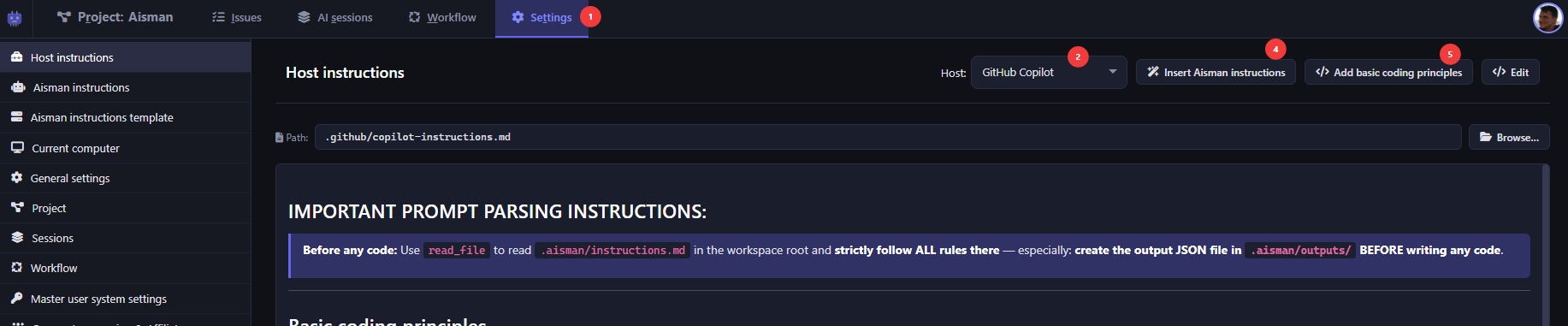The width and height of the screenshot is (1568, 326).
Task: Click Insert Aisman instructions button
Action: tap(1216, 73)
